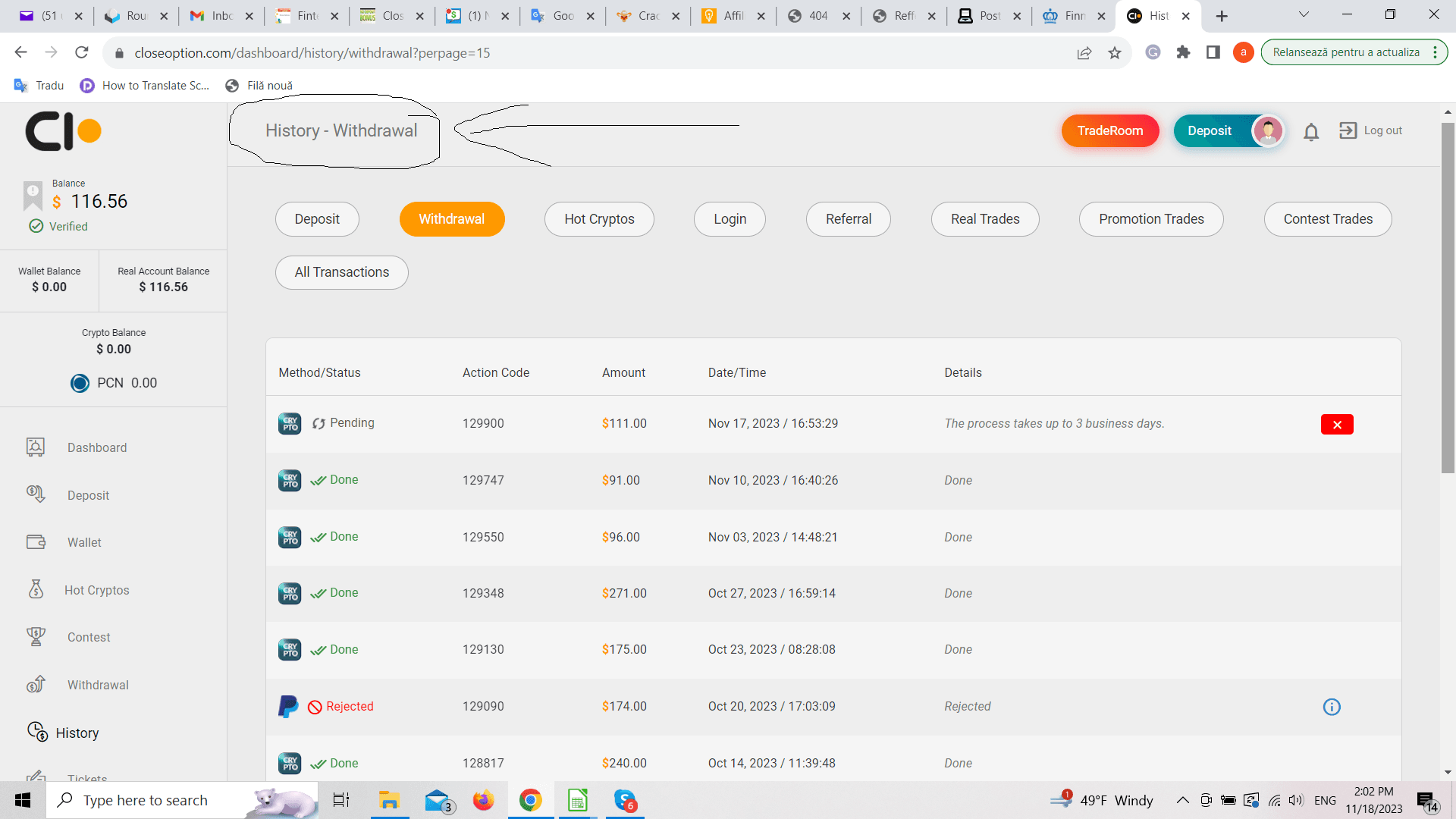Screen dimensions: 1456x819
Task: Open Promotion Trades history tab
Action: click(x=1150, y=219)
